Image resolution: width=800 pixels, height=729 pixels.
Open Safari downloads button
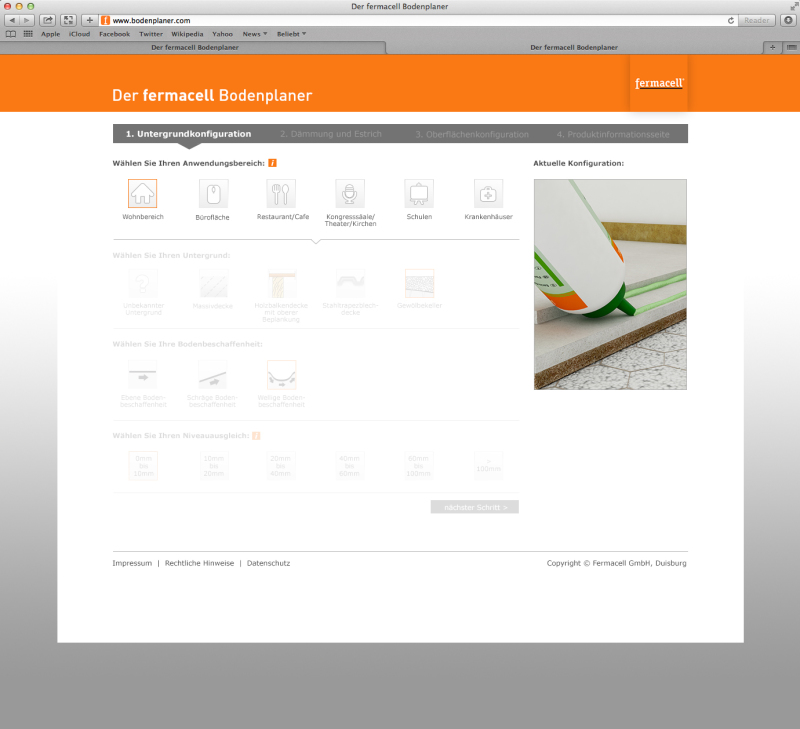pyautogui.click(x=788, y=20)
